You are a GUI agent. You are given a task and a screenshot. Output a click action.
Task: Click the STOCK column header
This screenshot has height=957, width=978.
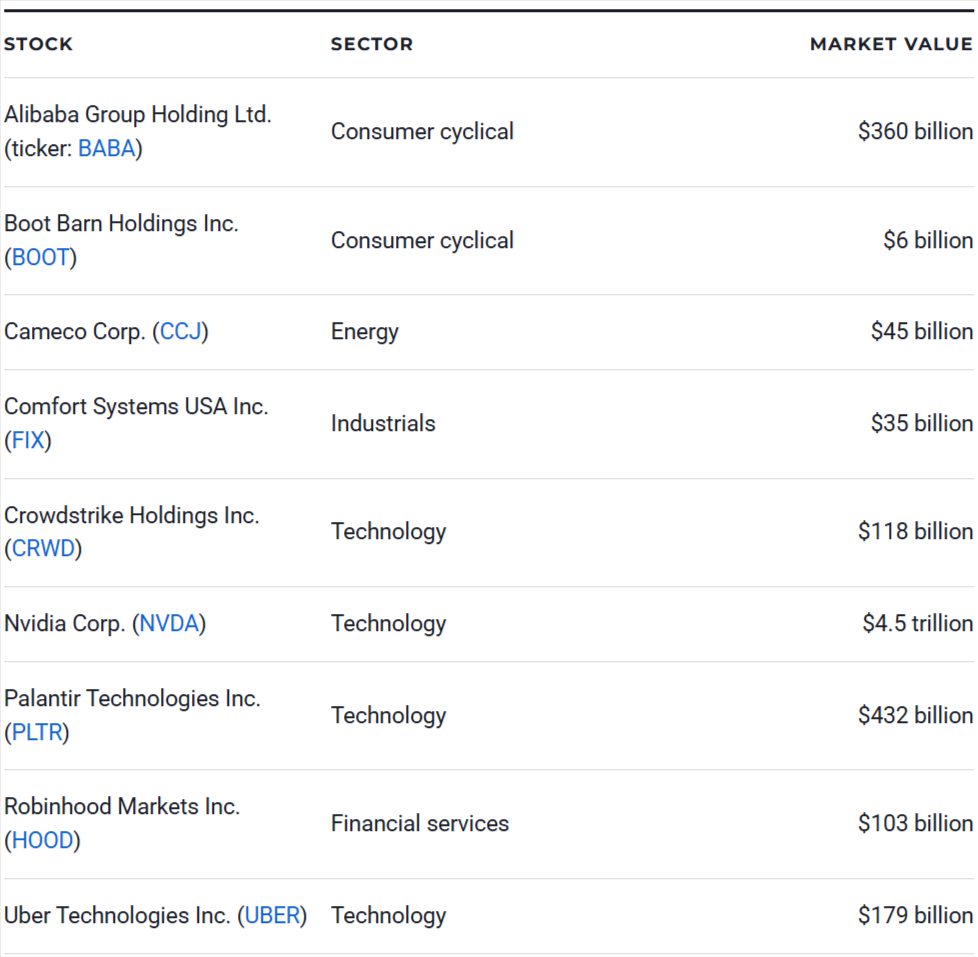click(x=39, y=44)
